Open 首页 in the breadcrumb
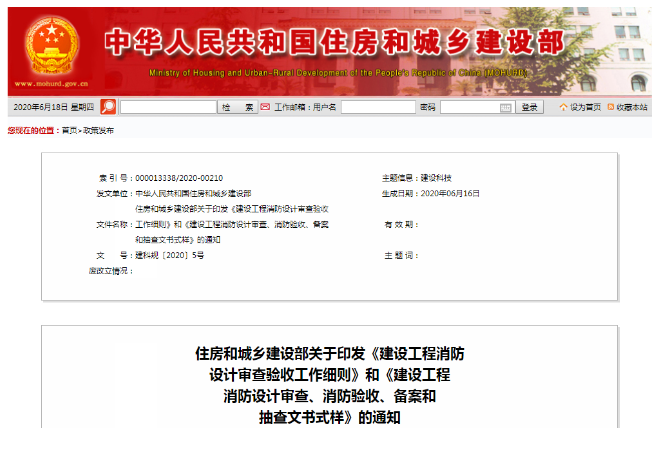The height and width of the screenshot is (452, 665). pyautogui.click(x=69, y=131)
